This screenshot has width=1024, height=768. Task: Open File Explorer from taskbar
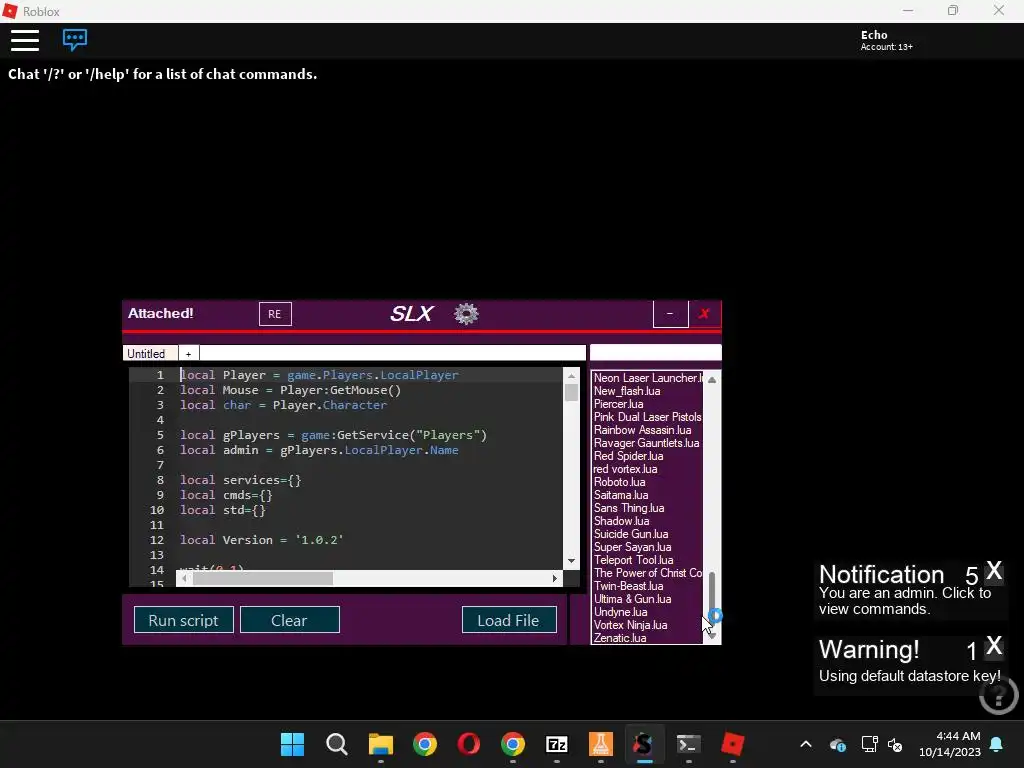point(381,744)
